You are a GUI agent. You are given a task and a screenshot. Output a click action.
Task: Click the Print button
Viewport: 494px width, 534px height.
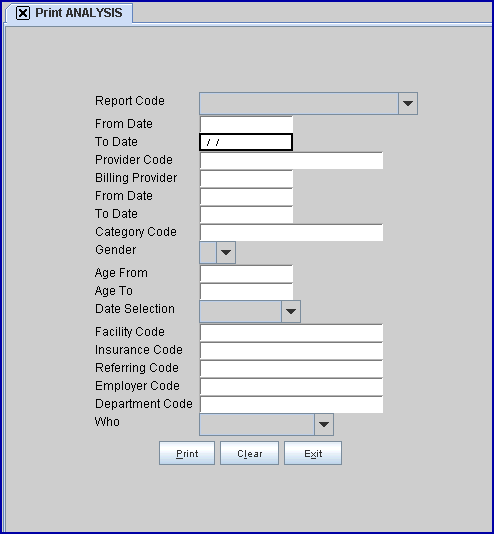(187, 453)
